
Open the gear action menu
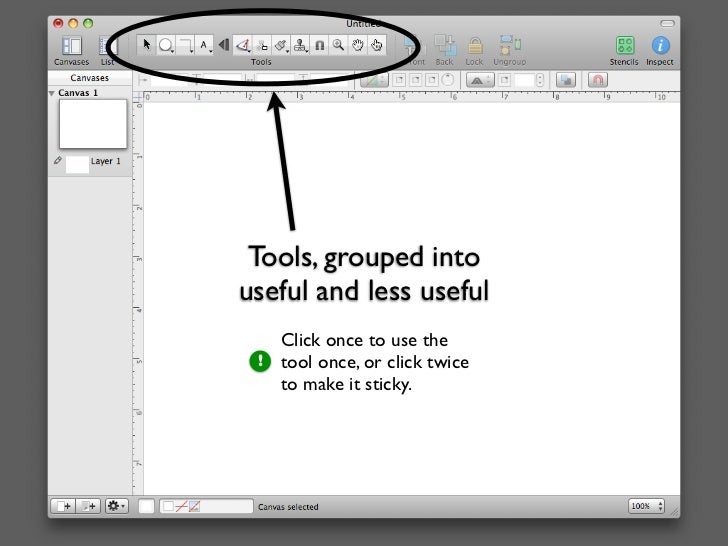(x=117, y=506)
